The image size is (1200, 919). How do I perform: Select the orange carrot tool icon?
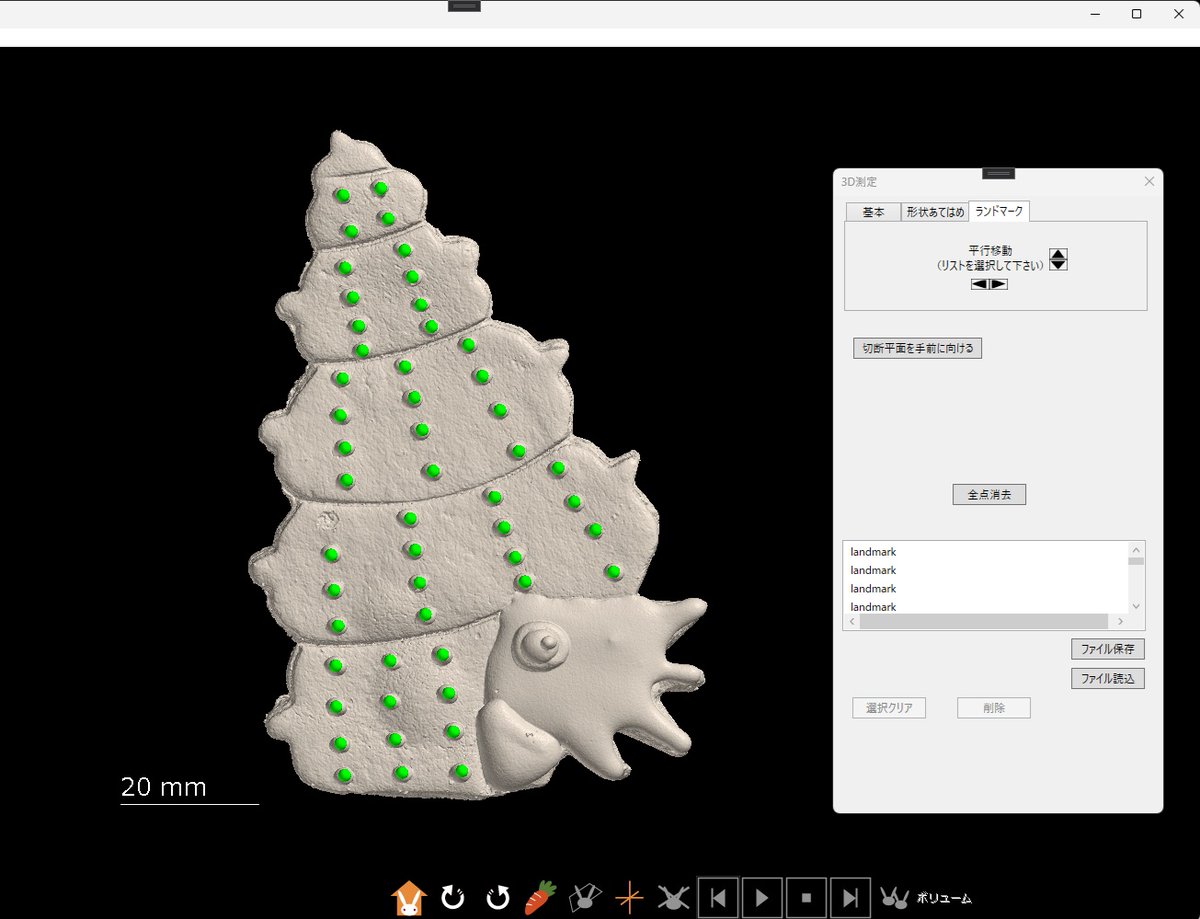[541, 897]
